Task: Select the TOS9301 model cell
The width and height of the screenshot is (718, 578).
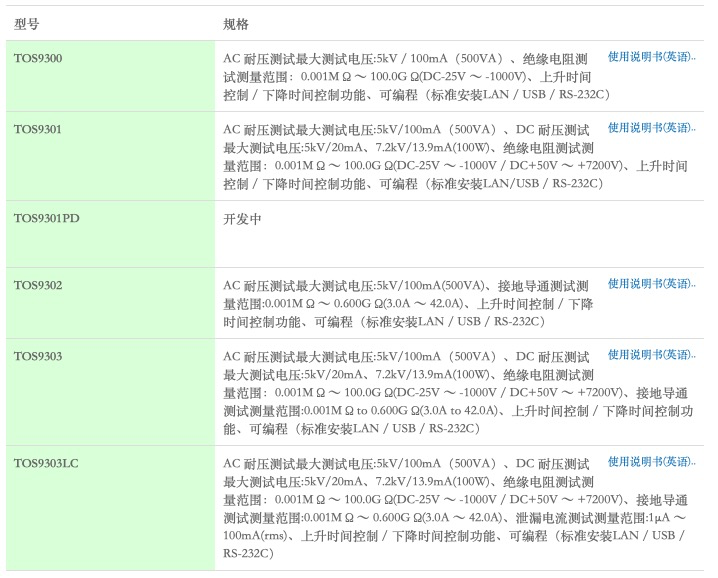Action: (110, 156)
